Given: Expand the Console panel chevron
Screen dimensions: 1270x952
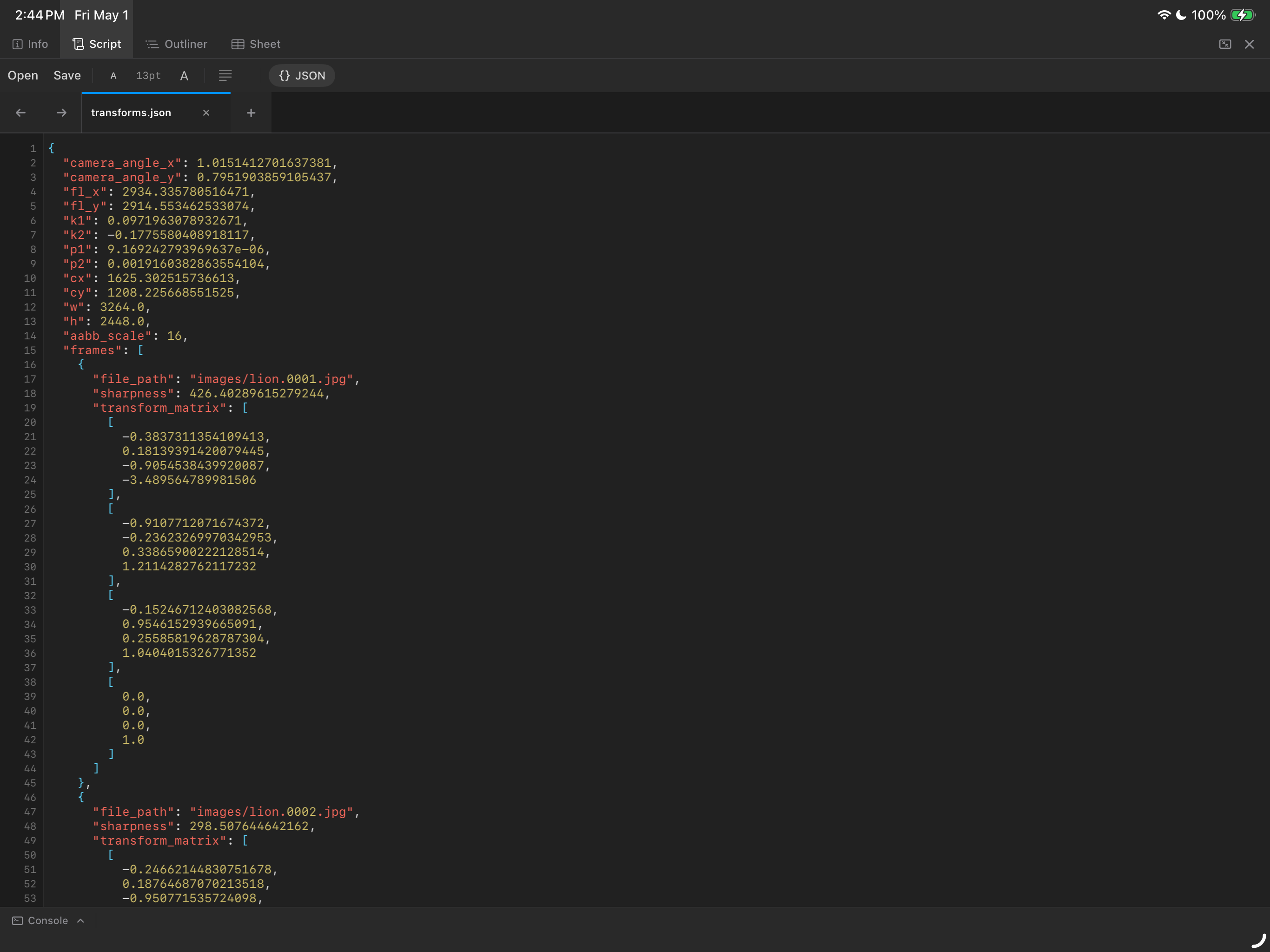Looking at the screenshot, I should pyautogui.click(x=80, y=920).
